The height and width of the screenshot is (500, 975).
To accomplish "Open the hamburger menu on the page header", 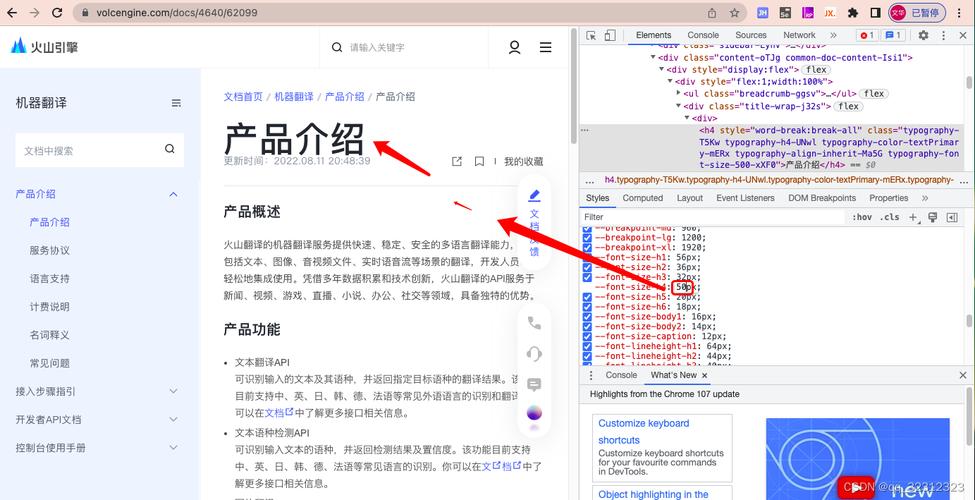I will click(545, 47).
